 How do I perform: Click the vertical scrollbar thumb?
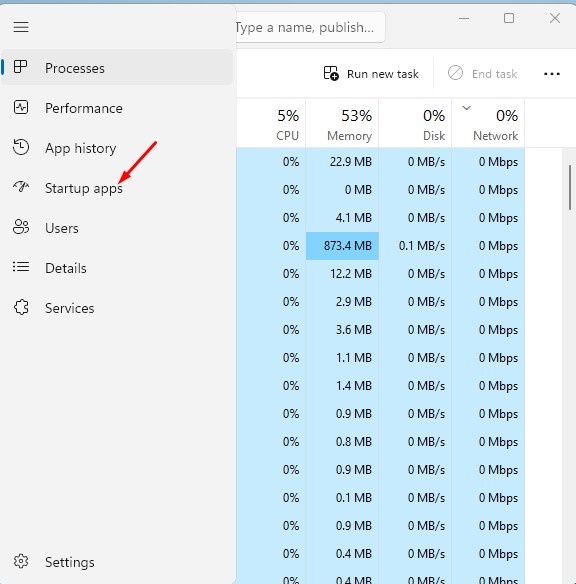coord(570,188)
